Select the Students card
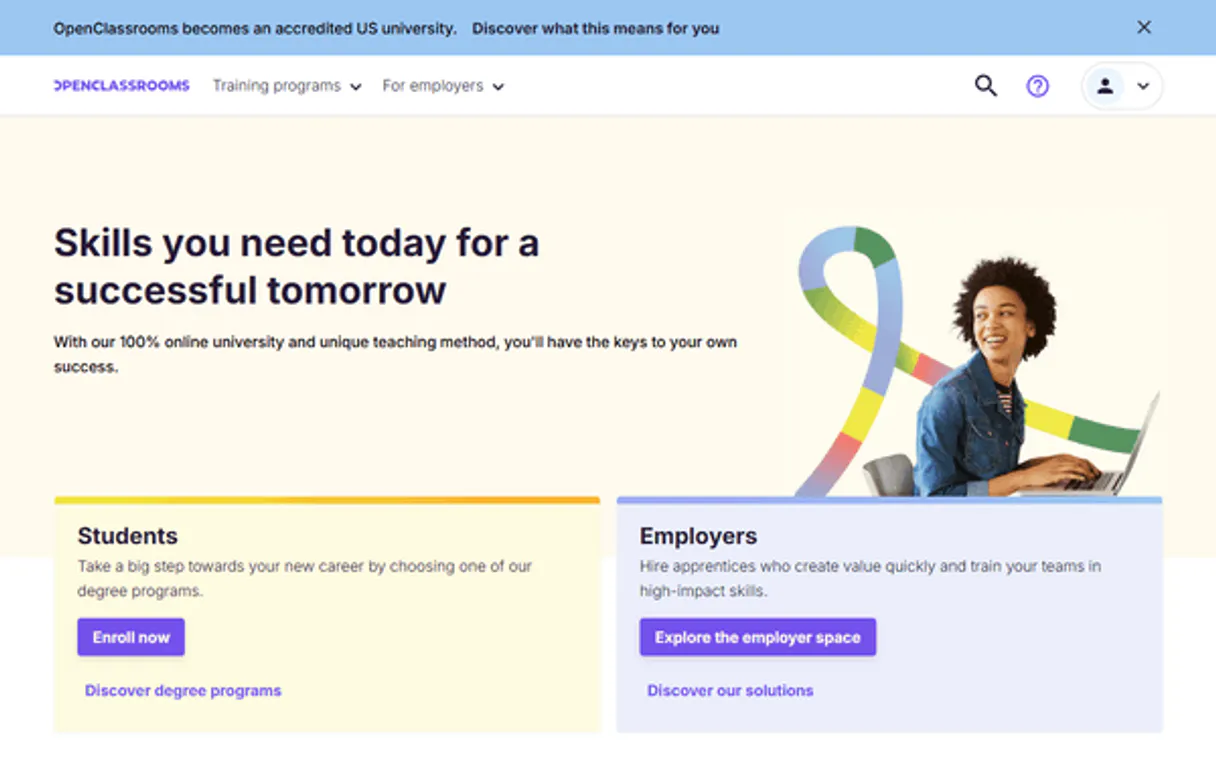 pos(327,612)
